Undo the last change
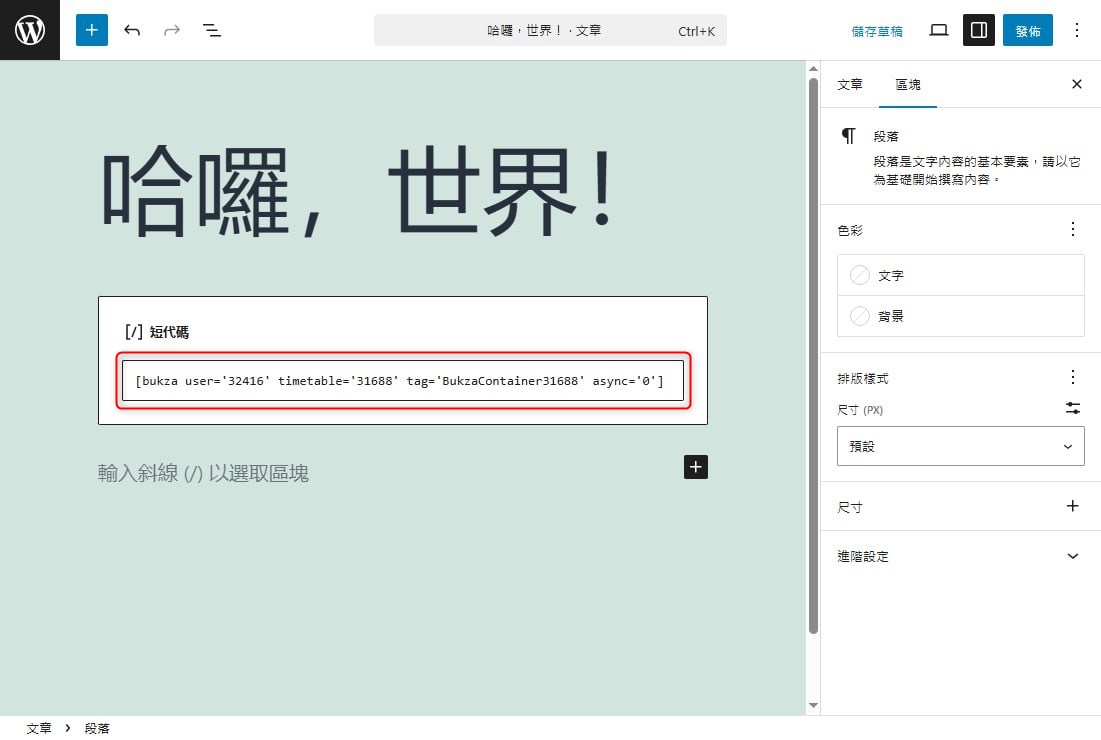 click(x=132, y=30)
